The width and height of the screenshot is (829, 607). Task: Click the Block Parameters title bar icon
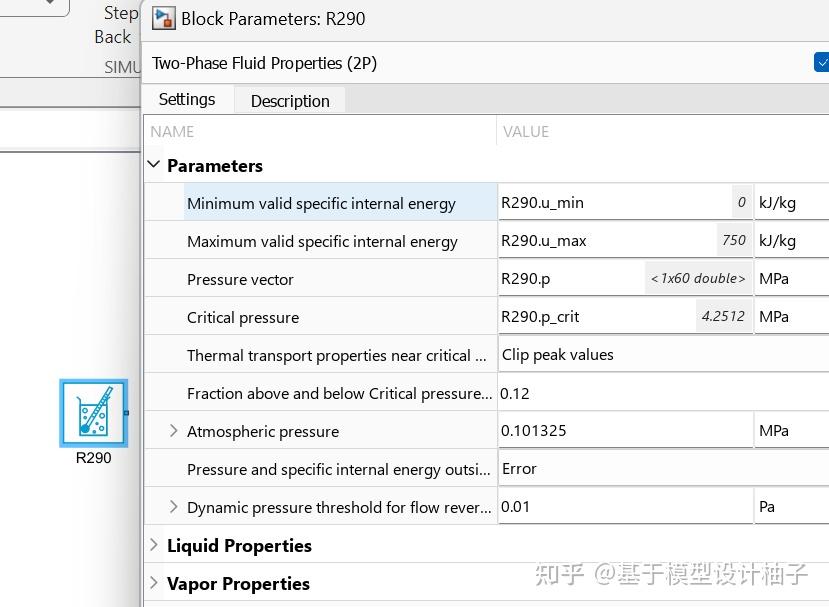coord(163,18)
